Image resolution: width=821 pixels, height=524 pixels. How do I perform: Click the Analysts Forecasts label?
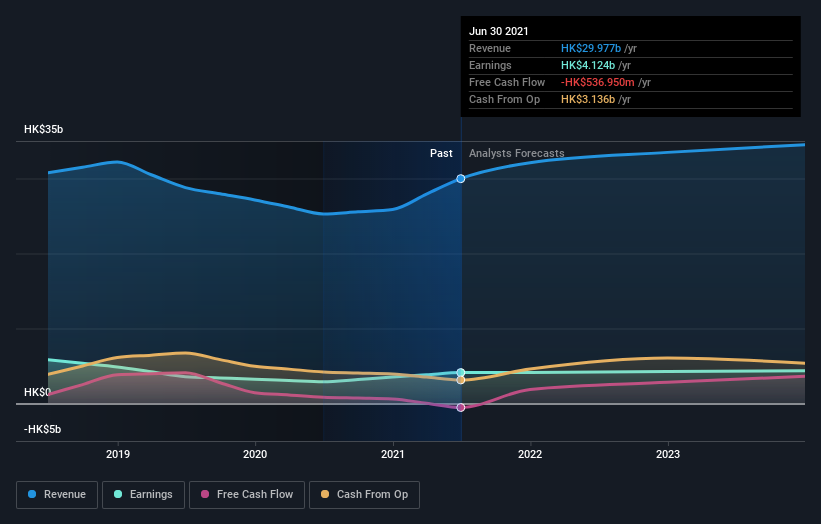point(517,153)
